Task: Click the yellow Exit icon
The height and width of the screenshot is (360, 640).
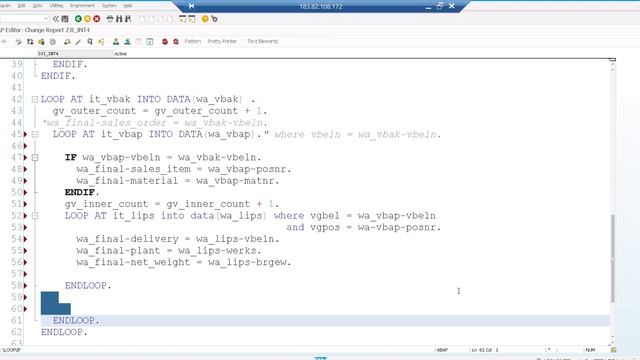Action: pyautogui.click(x=87, y=19)
